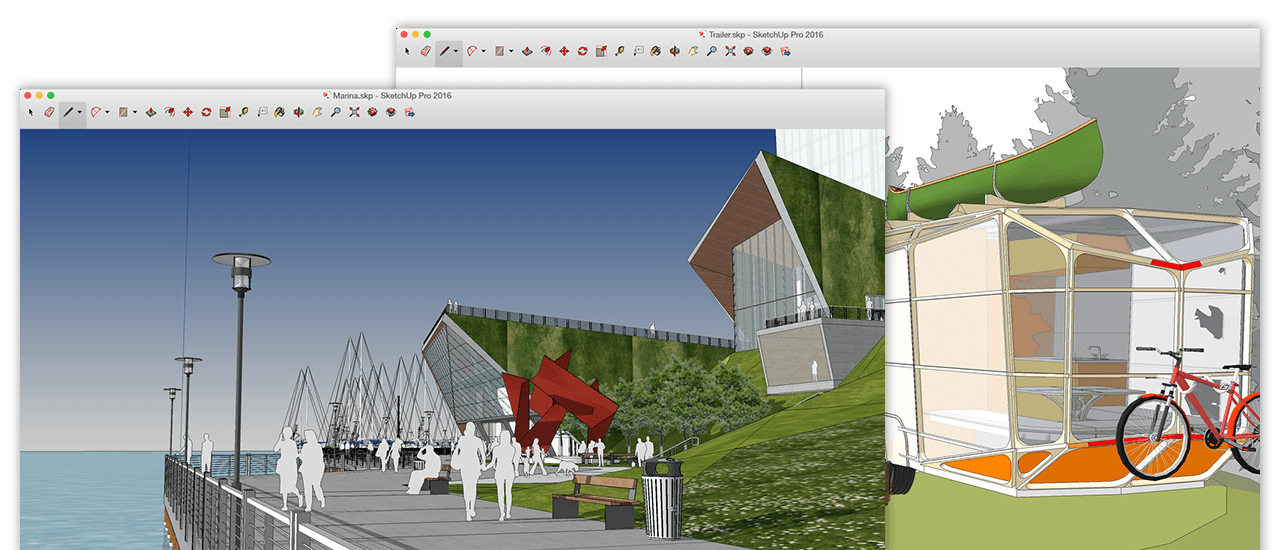The height and width of the screenshot is (550, 1280).
Task: Open Line tool dropdown arrow in Trailer window
Action: click(x=455, y=50)
